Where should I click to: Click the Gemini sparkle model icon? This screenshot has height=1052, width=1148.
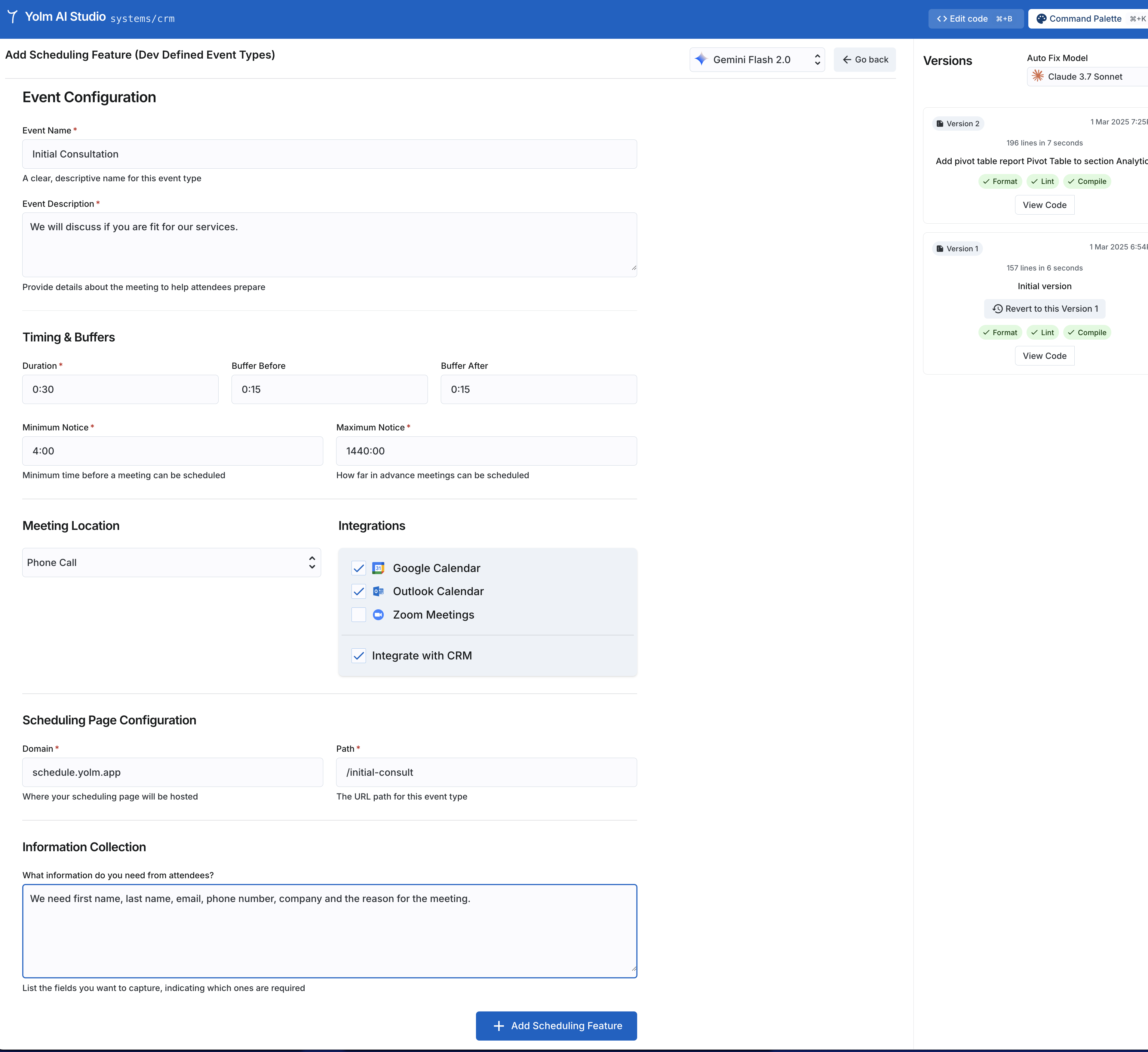(x=701, y=59)
